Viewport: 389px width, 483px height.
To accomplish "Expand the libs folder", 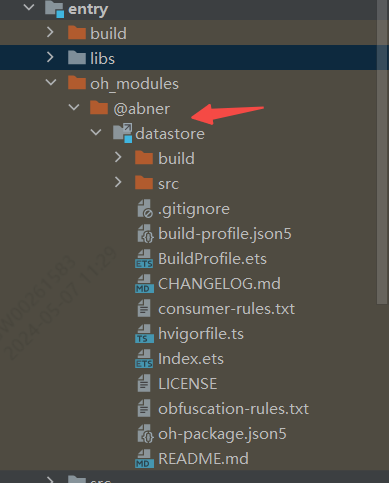I will click(50, 57).
